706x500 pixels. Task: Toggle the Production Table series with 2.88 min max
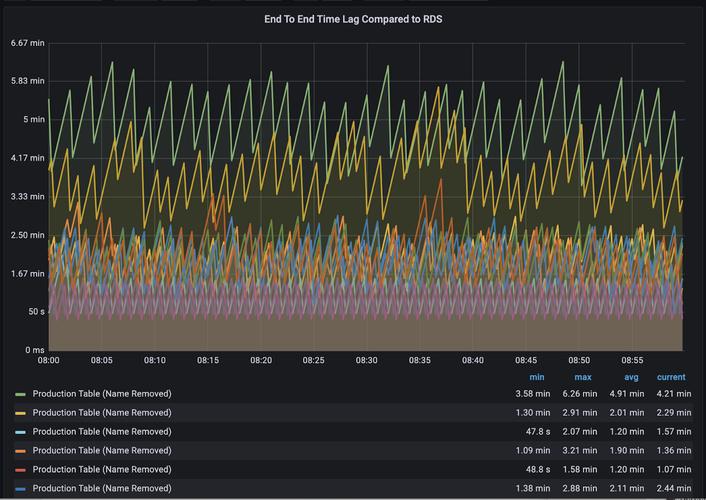pyautogui.click(x=102, y=488)
